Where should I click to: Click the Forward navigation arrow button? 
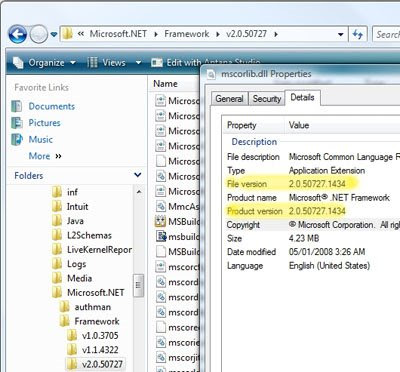tap(39, 34)
